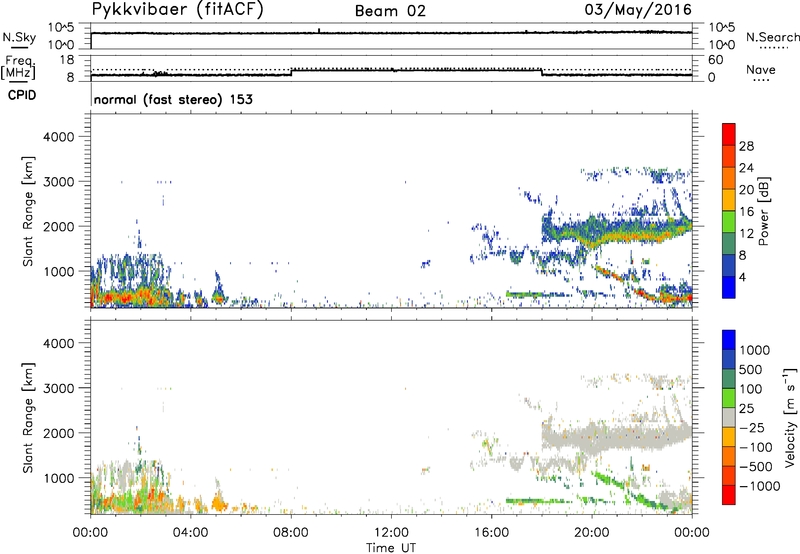Click the gray band of velocity color bar
The height and width of the screenshot is (554, 800).
[729, 418]
